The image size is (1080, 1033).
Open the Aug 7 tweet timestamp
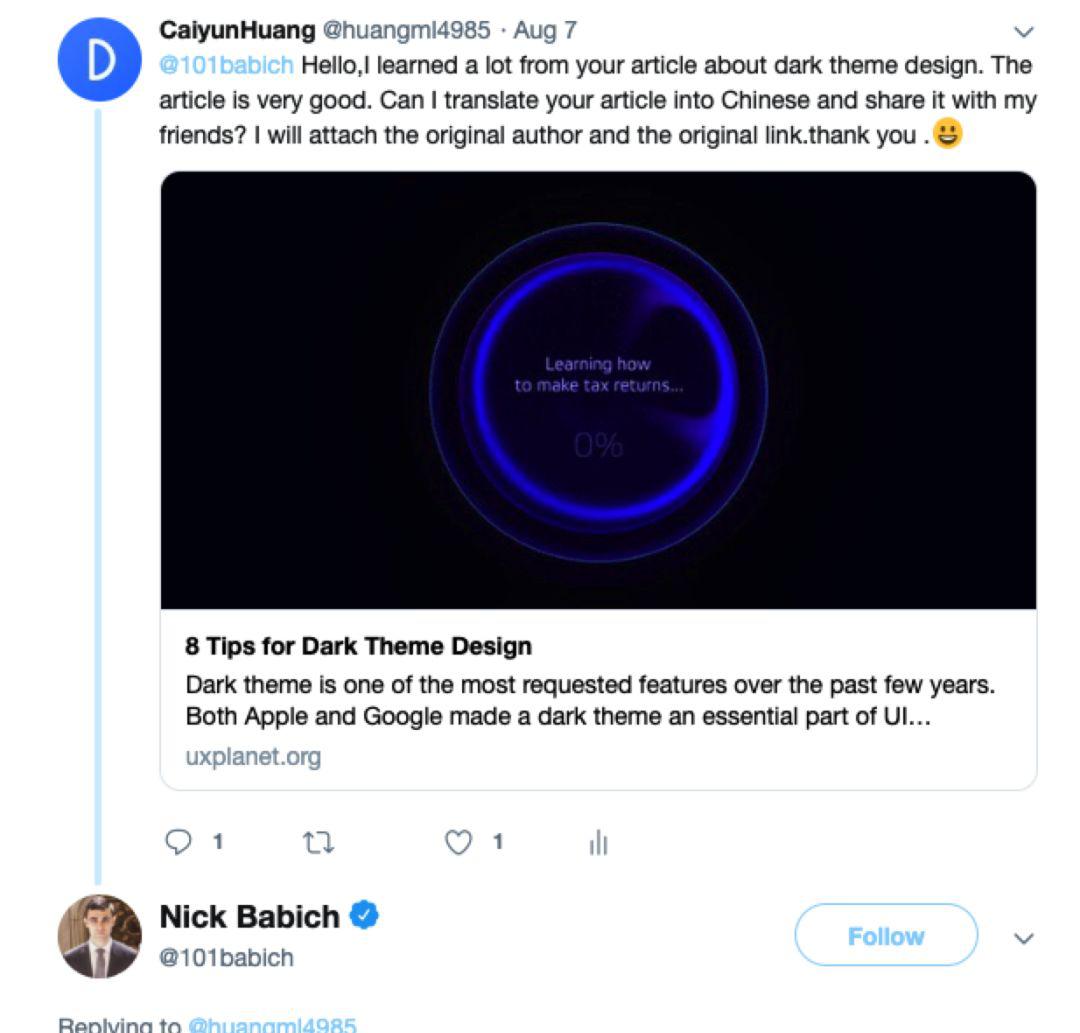[545, 30]
